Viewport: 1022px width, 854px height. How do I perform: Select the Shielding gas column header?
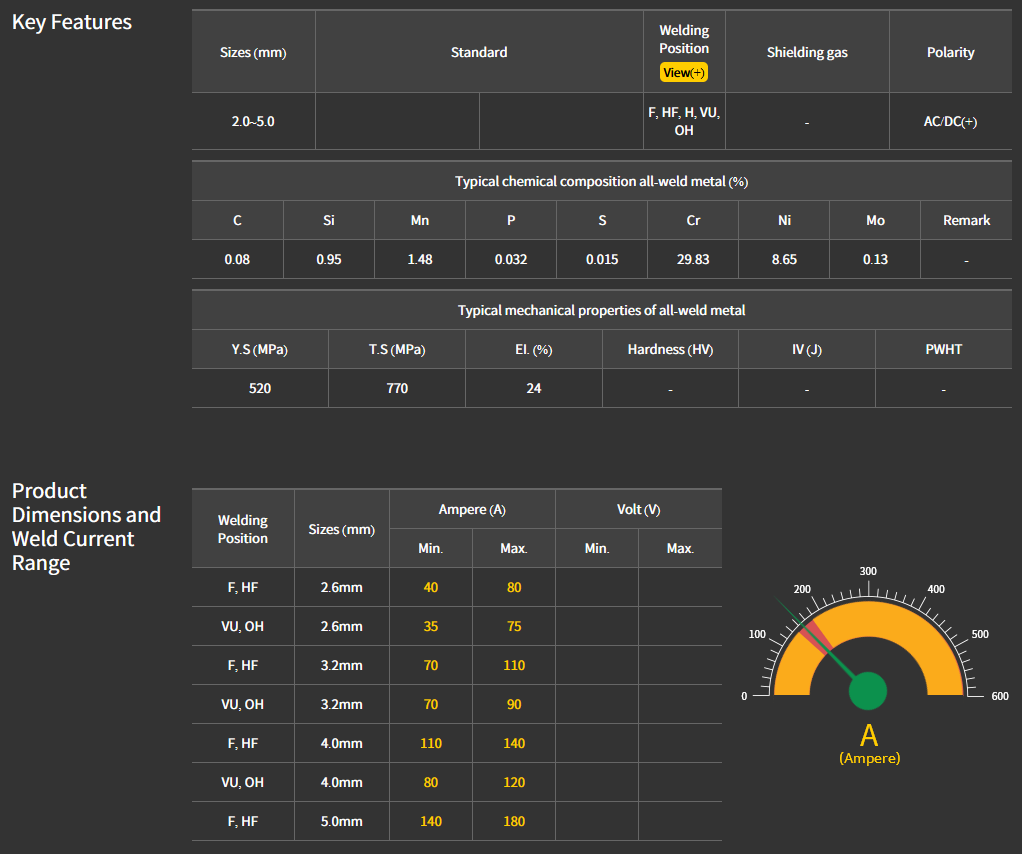(807, 52)
